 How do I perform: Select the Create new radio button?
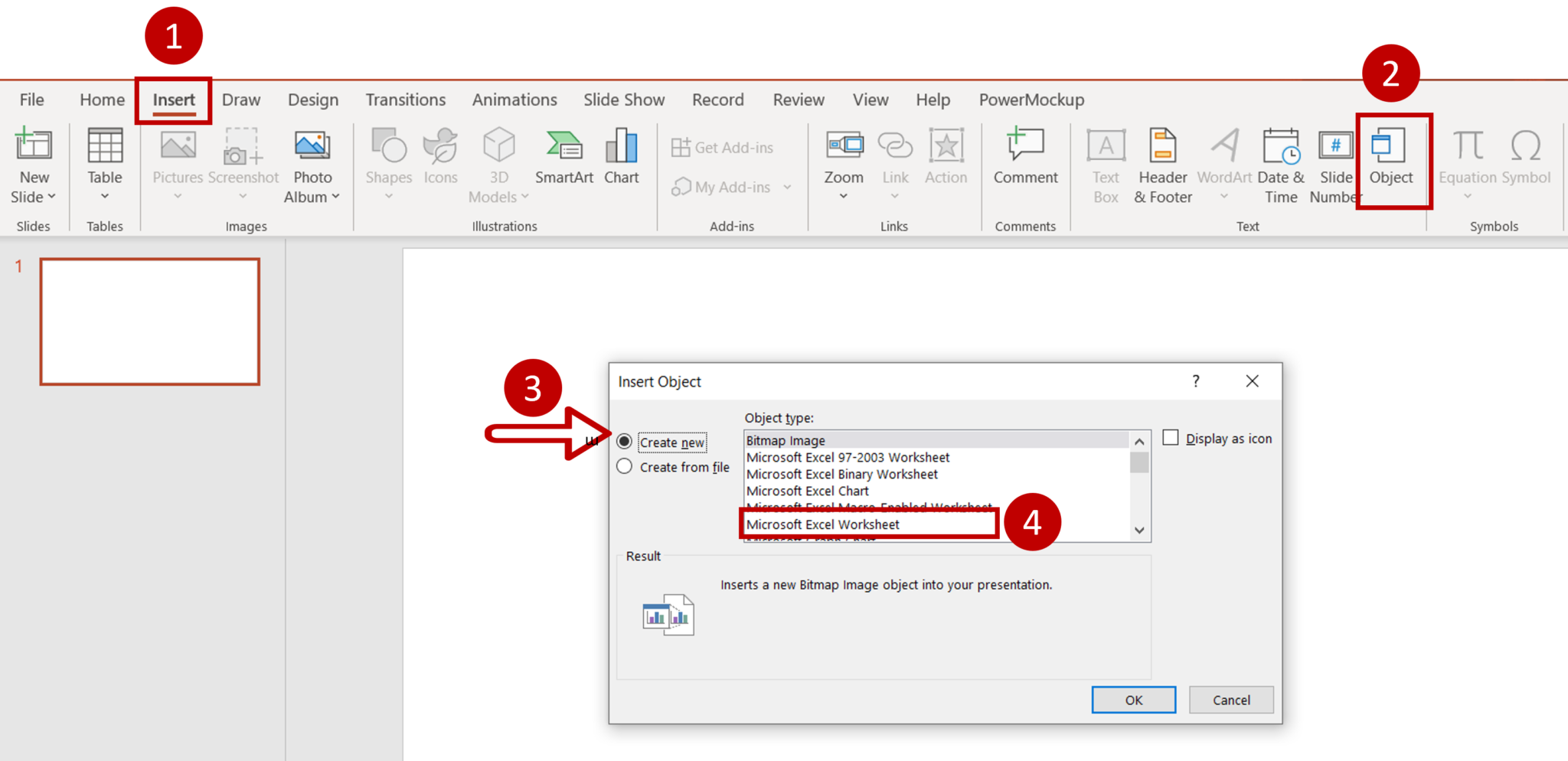pyautogui.click(x=625, y=441)
